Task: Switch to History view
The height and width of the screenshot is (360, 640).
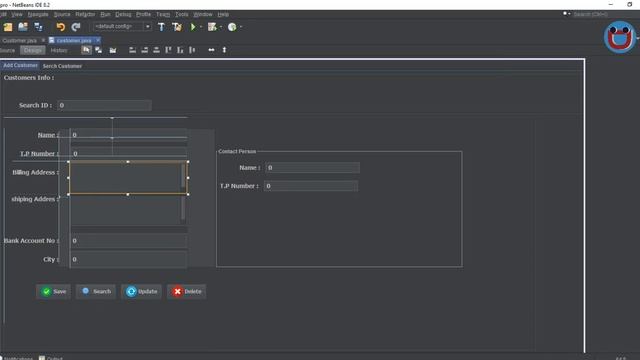Action: [x=59, y=50]
